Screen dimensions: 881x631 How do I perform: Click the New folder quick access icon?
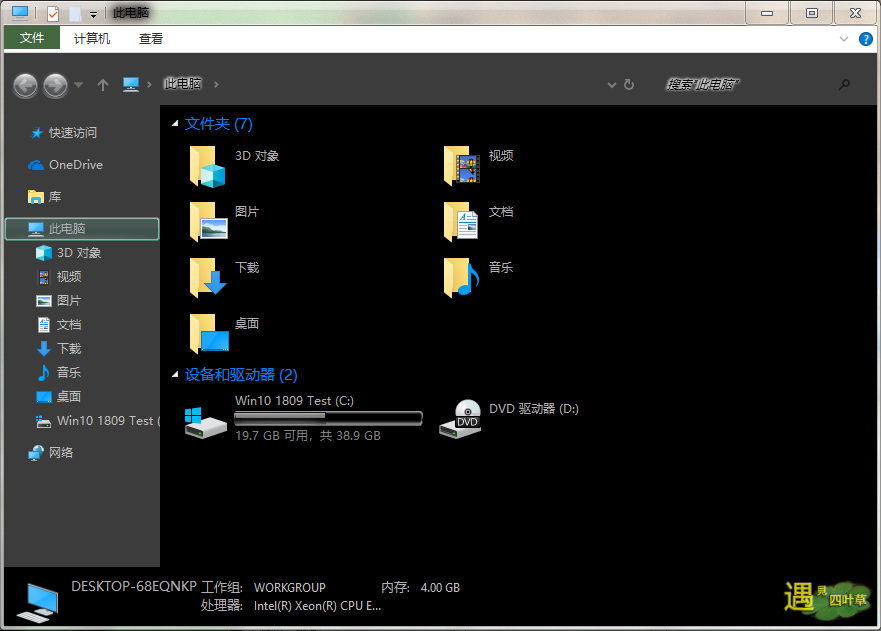75,13
